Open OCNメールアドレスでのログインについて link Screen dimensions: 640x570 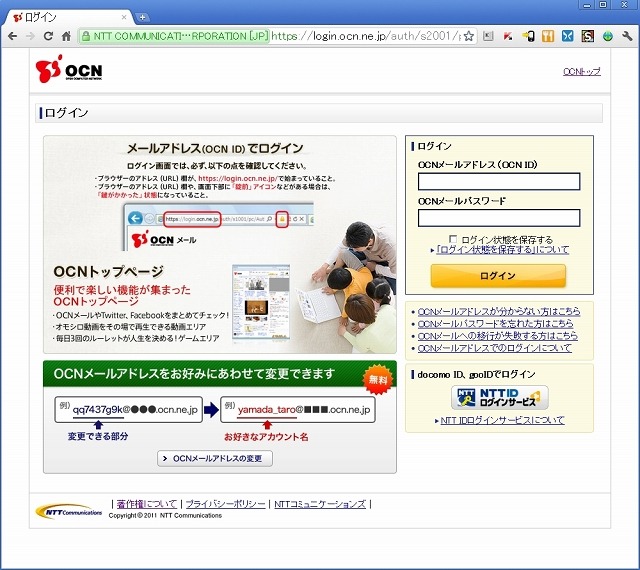[x=495, y=348]
